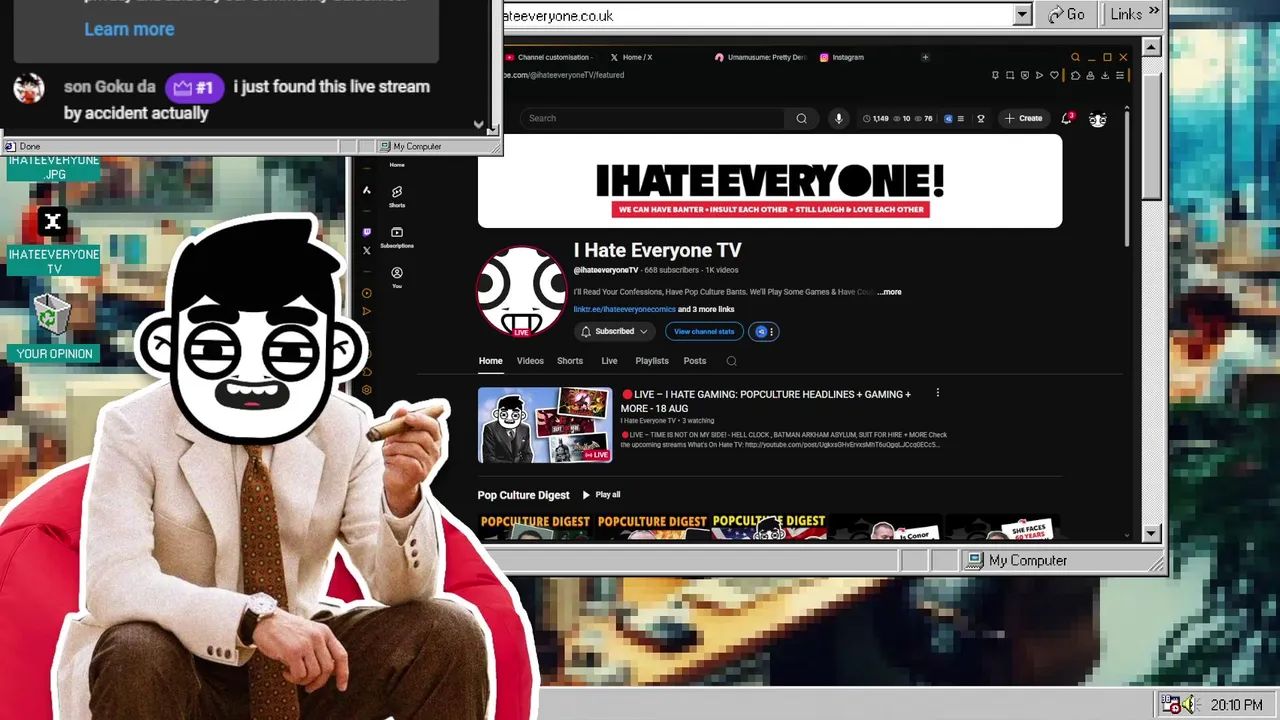Switch to Umamusume Pretty Derby tab

click(760, 57)
